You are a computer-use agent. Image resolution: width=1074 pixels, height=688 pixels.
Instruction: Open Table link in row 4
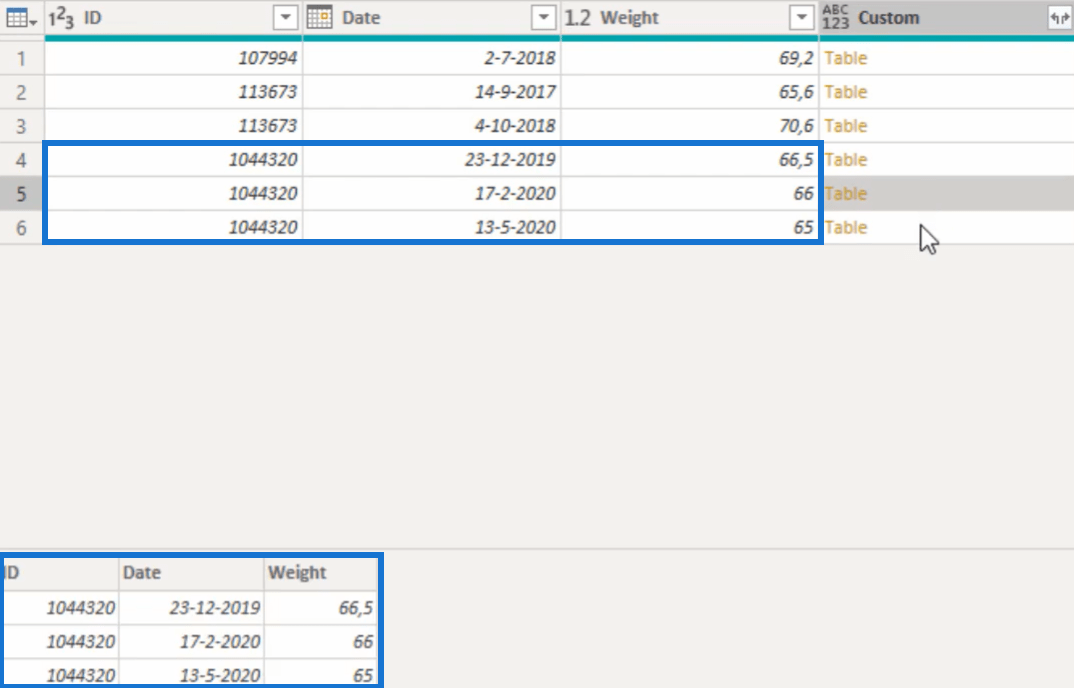coord(845,160)
